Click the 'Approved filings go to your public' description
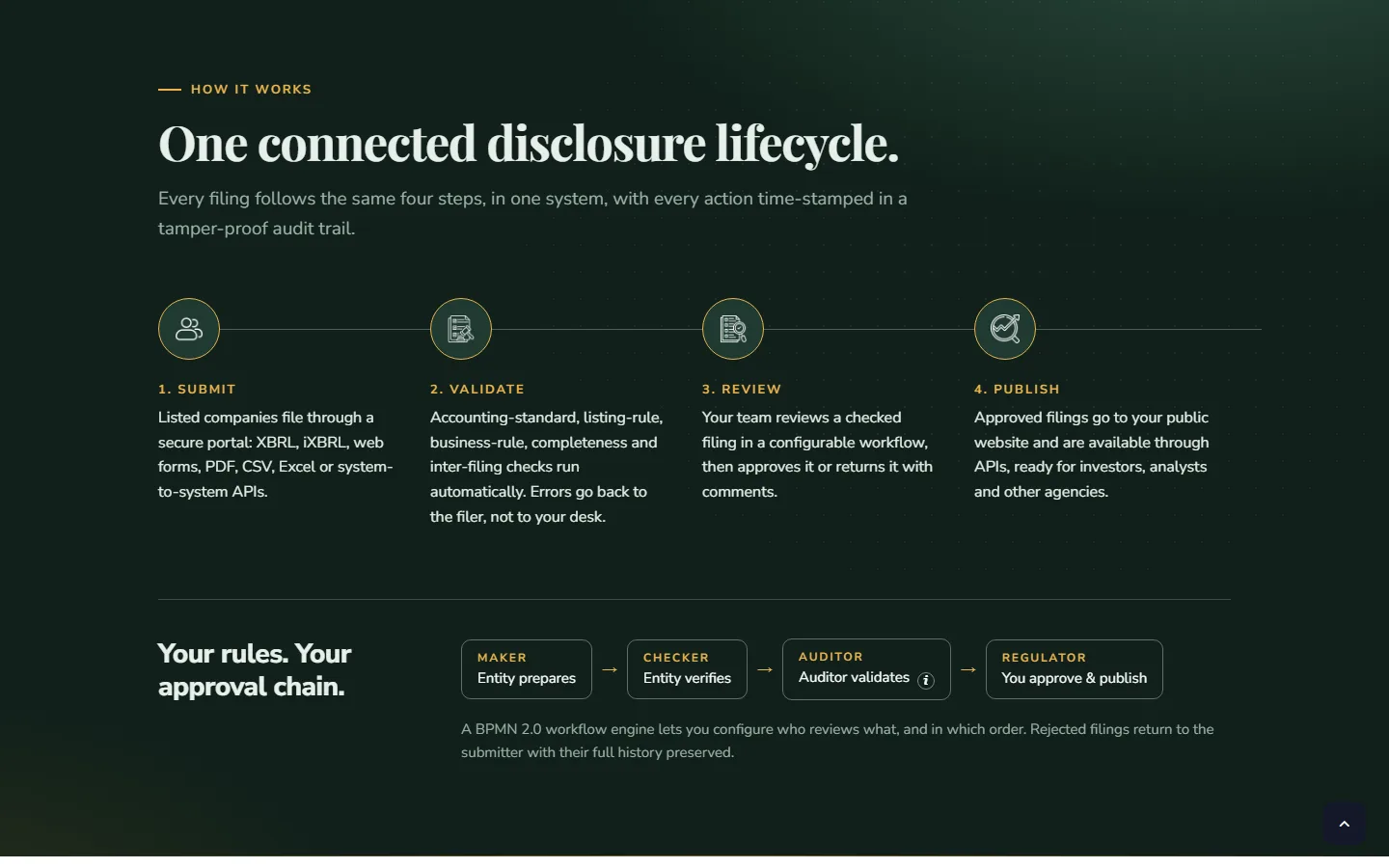 coord(1092,454)
